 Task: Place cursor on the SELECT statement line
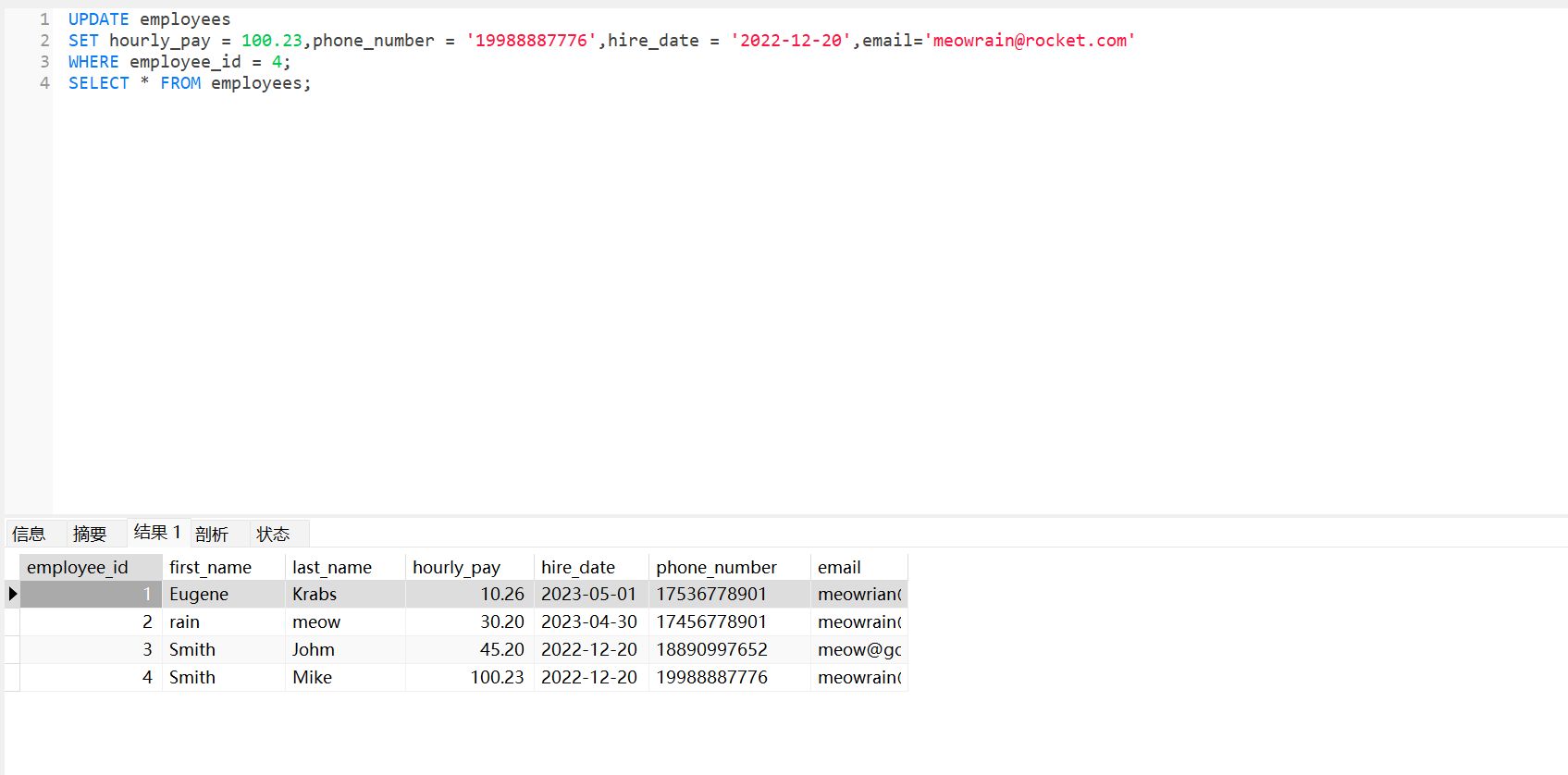[x=370, y=83]
